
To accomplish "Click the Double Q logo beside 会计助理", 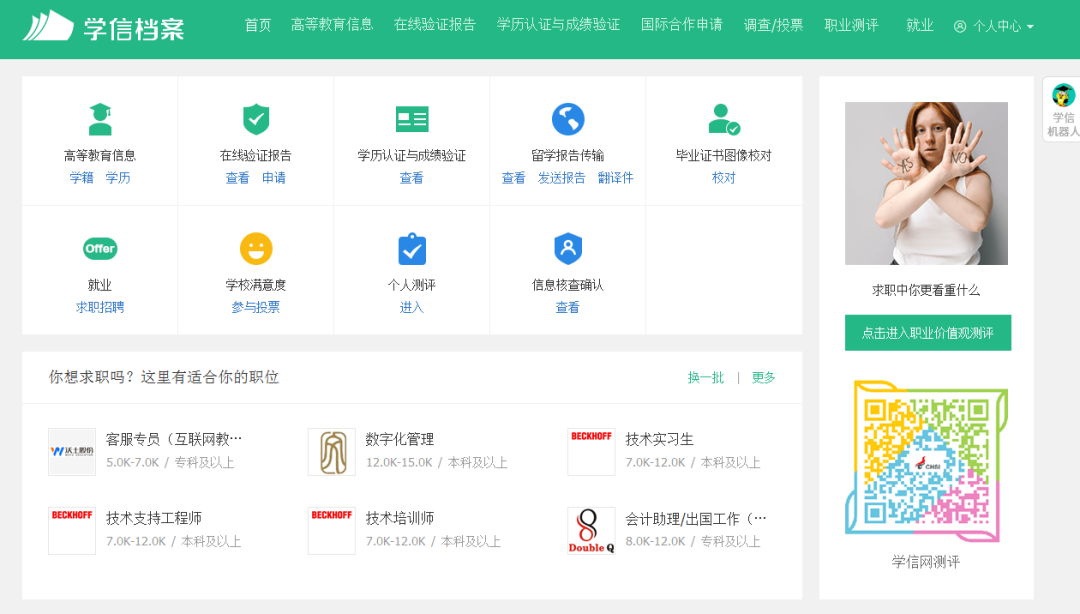I will (x=591, y=531).
